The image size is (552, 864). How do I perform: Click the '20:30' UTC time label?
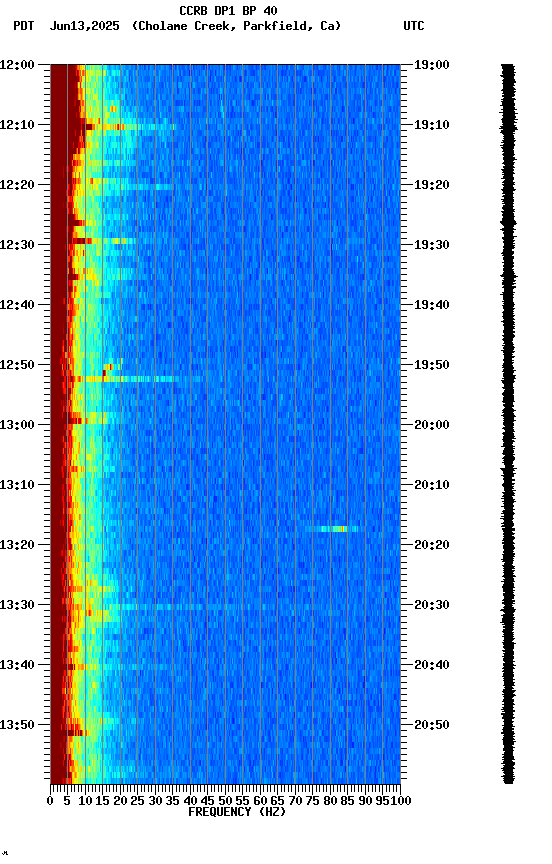[x=431, y=605]
